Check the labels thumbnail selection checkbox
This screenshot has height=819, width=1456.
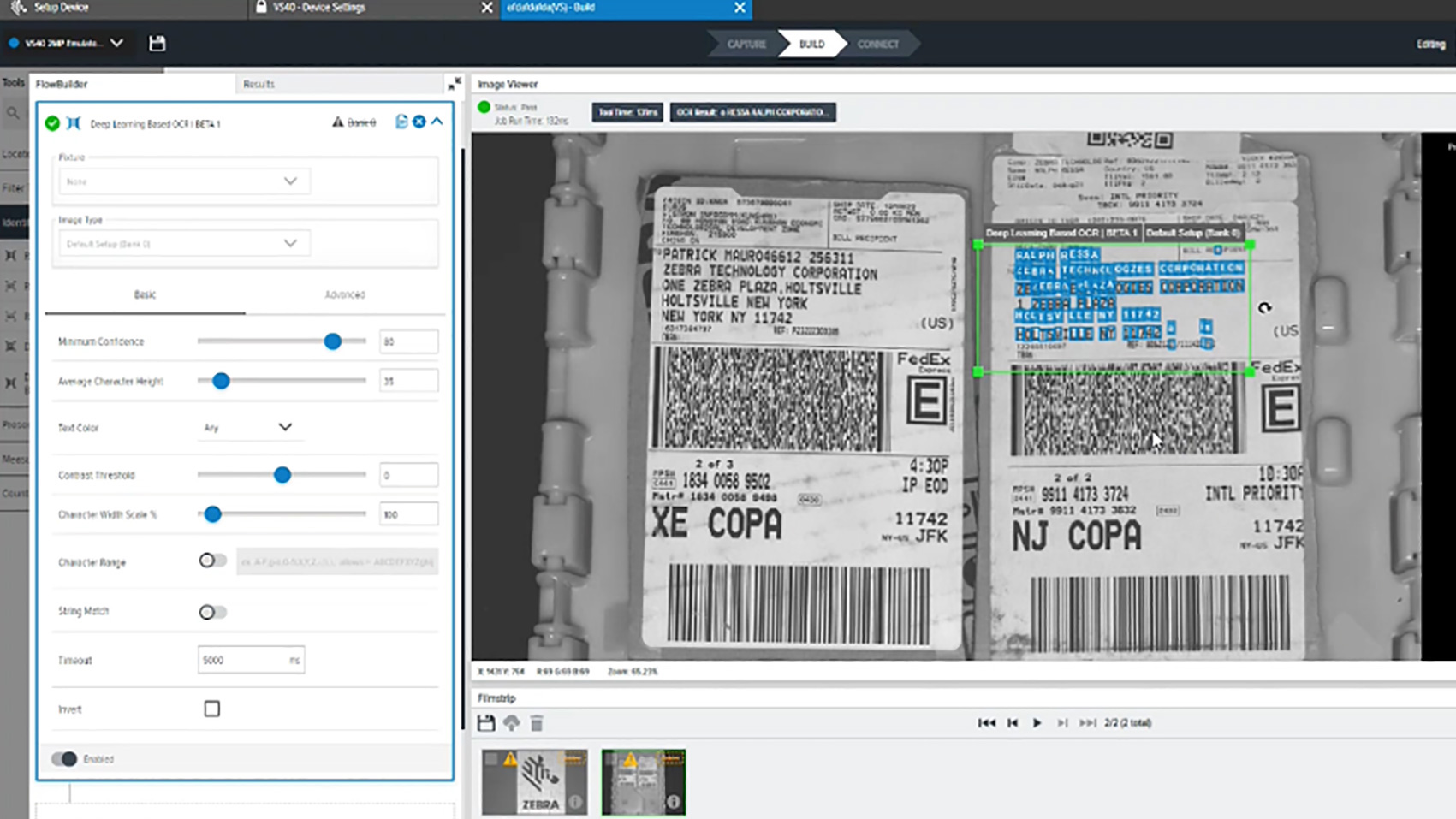click(x=611, y=759)
